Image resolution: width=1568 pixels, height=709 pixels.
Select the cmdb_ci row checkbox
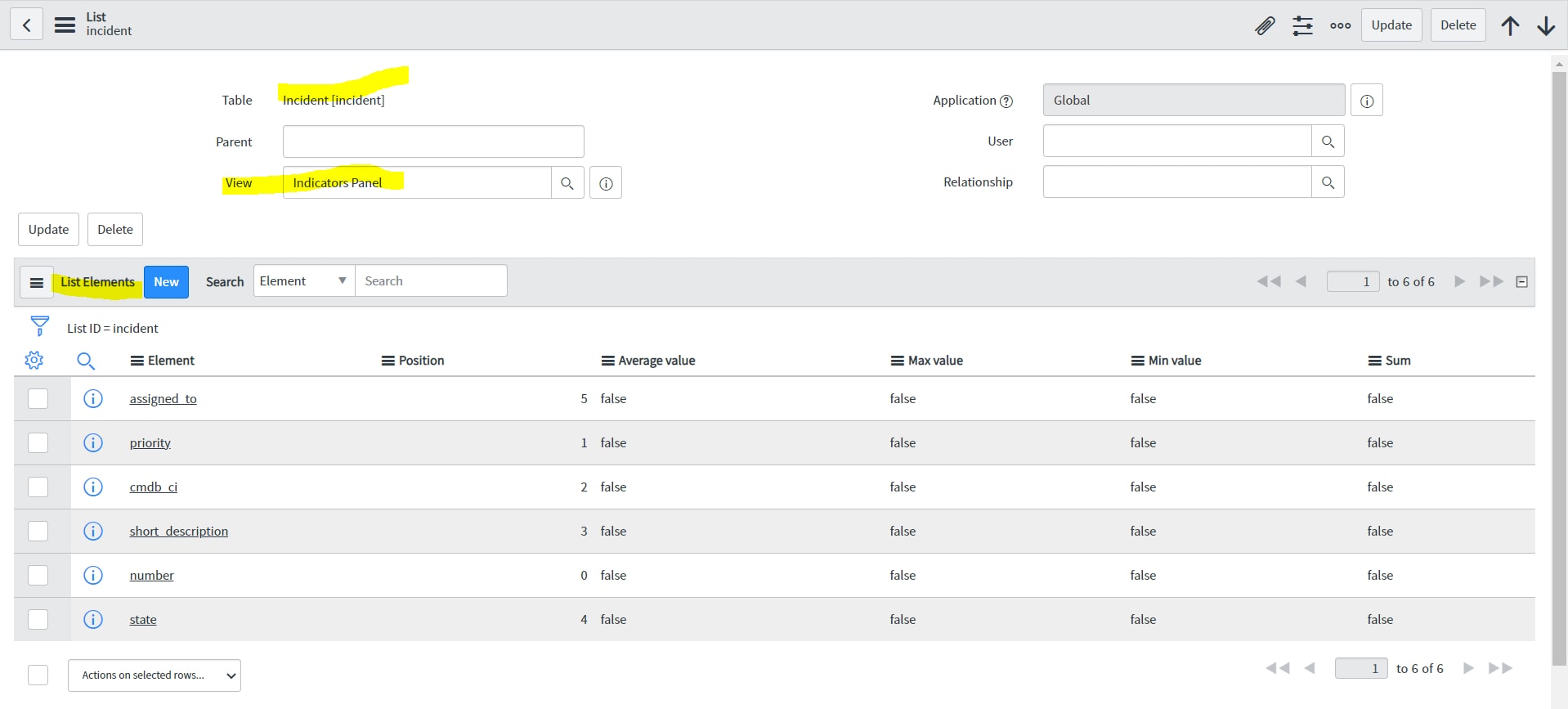click(38, 487)
